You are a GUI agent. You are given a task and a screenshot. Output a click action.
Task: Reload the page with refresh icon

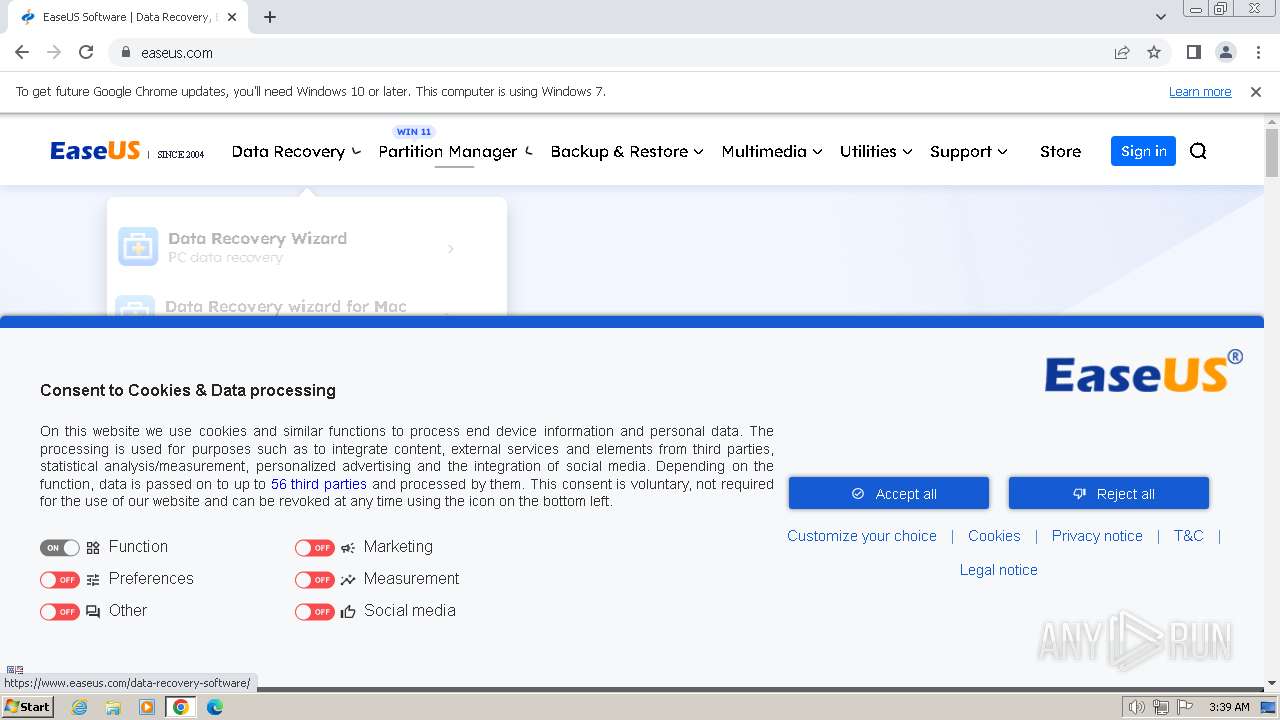point(86,52)
